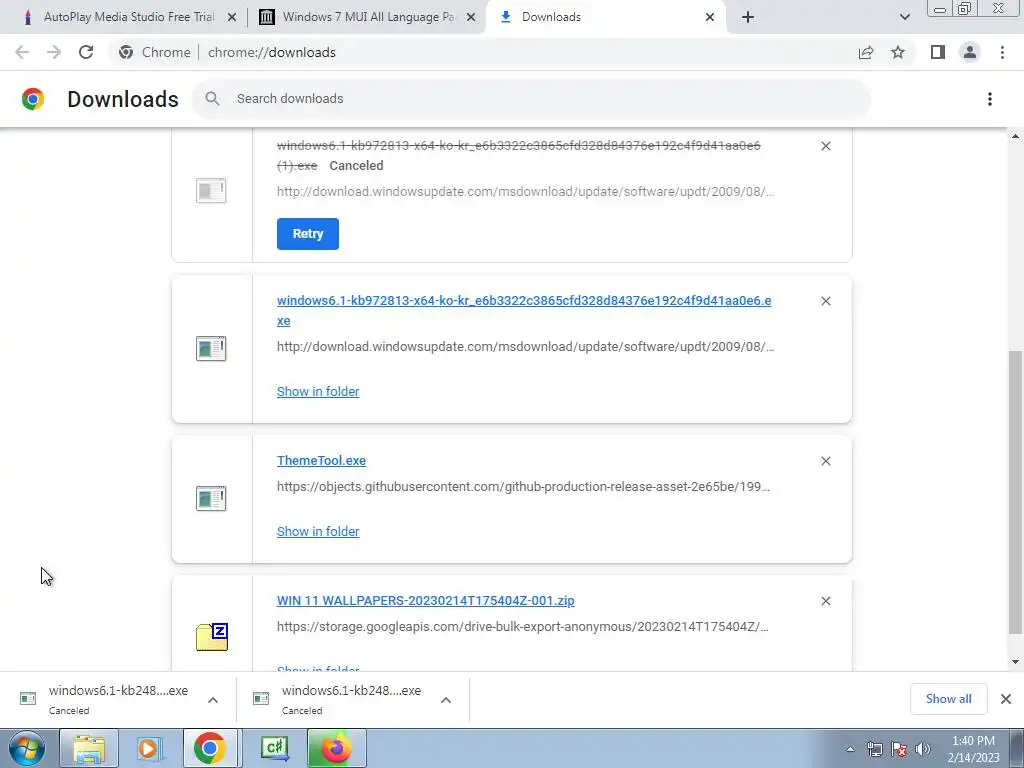Bookmark this page with the star icon

point(898,52)
